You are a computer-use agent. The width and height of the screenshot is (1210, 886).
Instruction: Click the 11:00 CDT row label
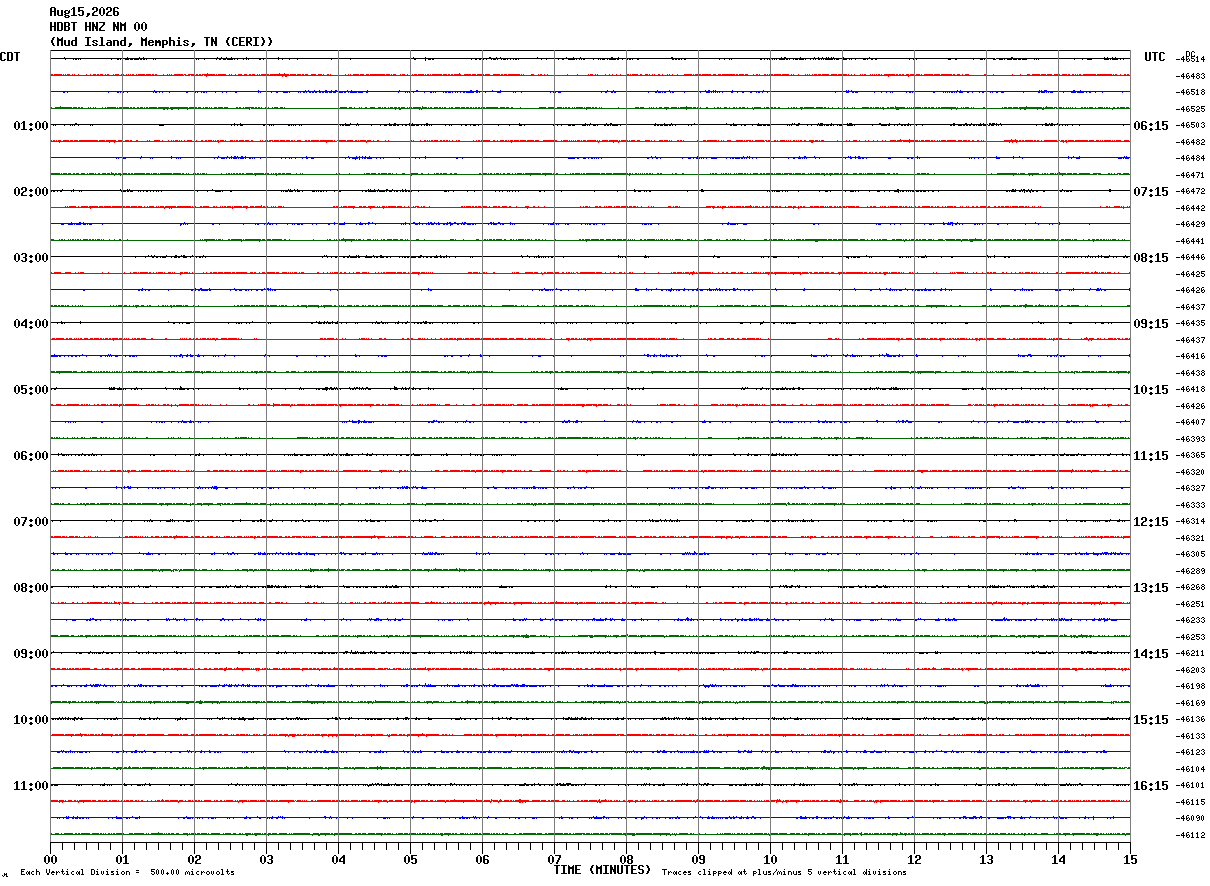pyautogui.click(x=31, y=786)
